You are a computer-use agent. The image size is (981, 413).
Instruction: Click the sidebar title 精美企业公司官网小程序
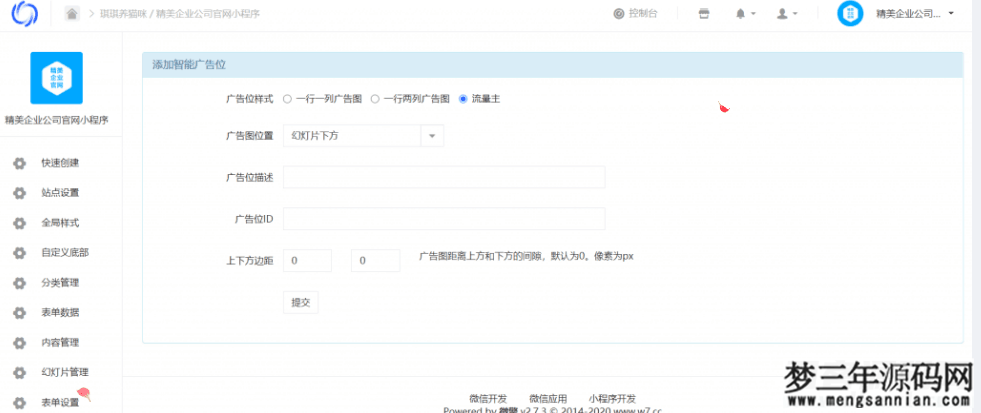click(x=57, y=121)
